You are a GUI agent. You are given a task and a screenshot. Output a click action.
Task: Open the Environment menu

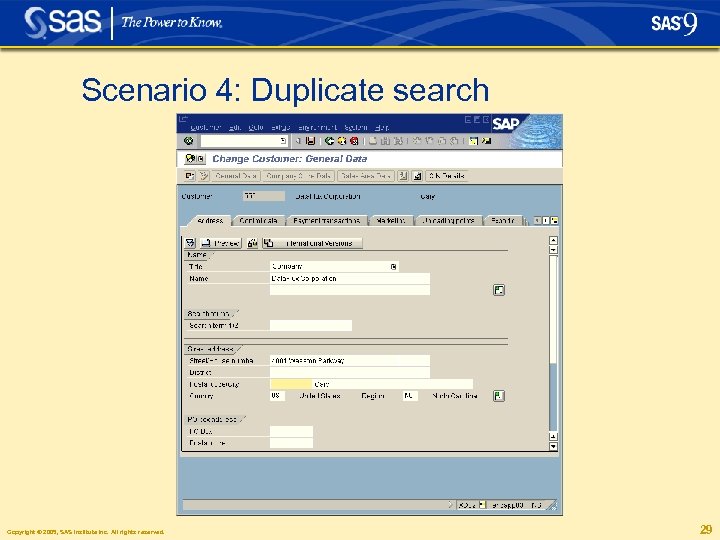317,127
